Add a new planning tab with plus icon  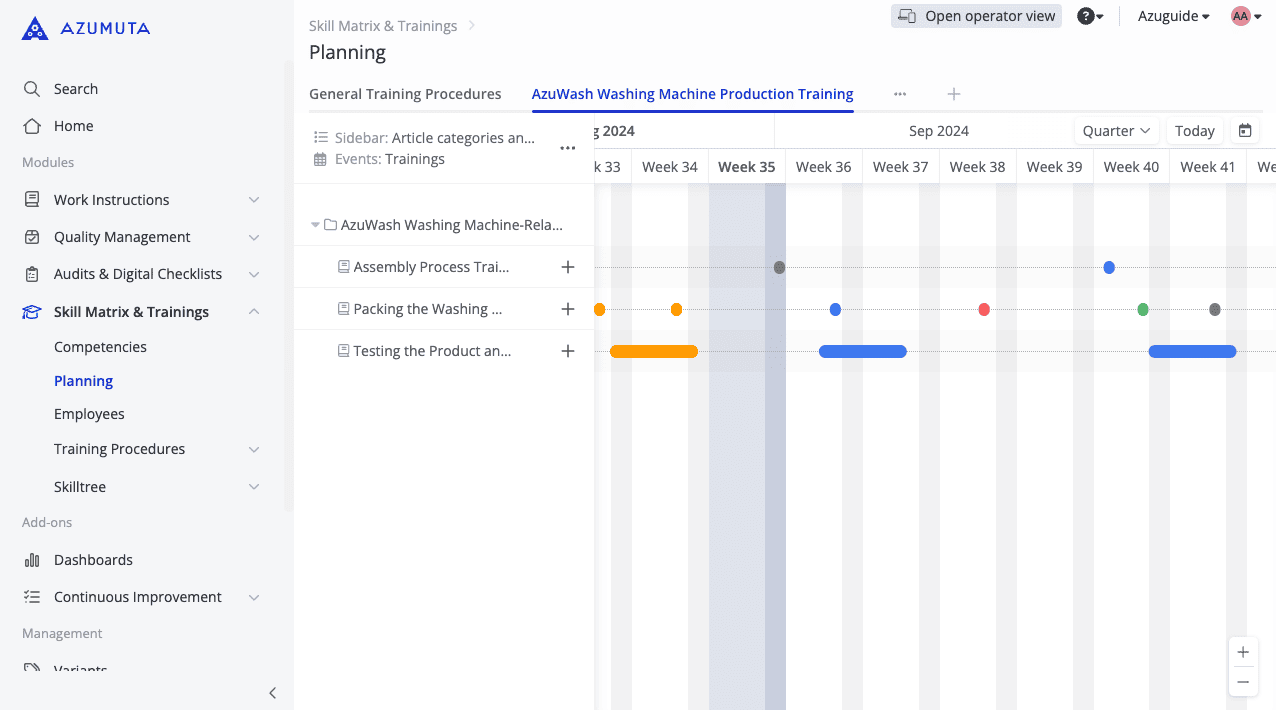[x=953, y=94]
